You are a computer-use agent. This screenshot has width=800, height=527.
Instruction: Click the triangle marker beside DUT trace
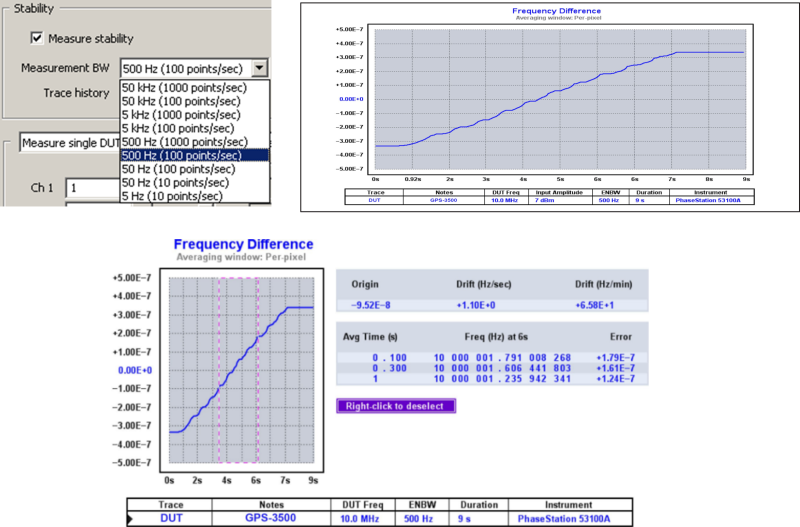point(131,519)
